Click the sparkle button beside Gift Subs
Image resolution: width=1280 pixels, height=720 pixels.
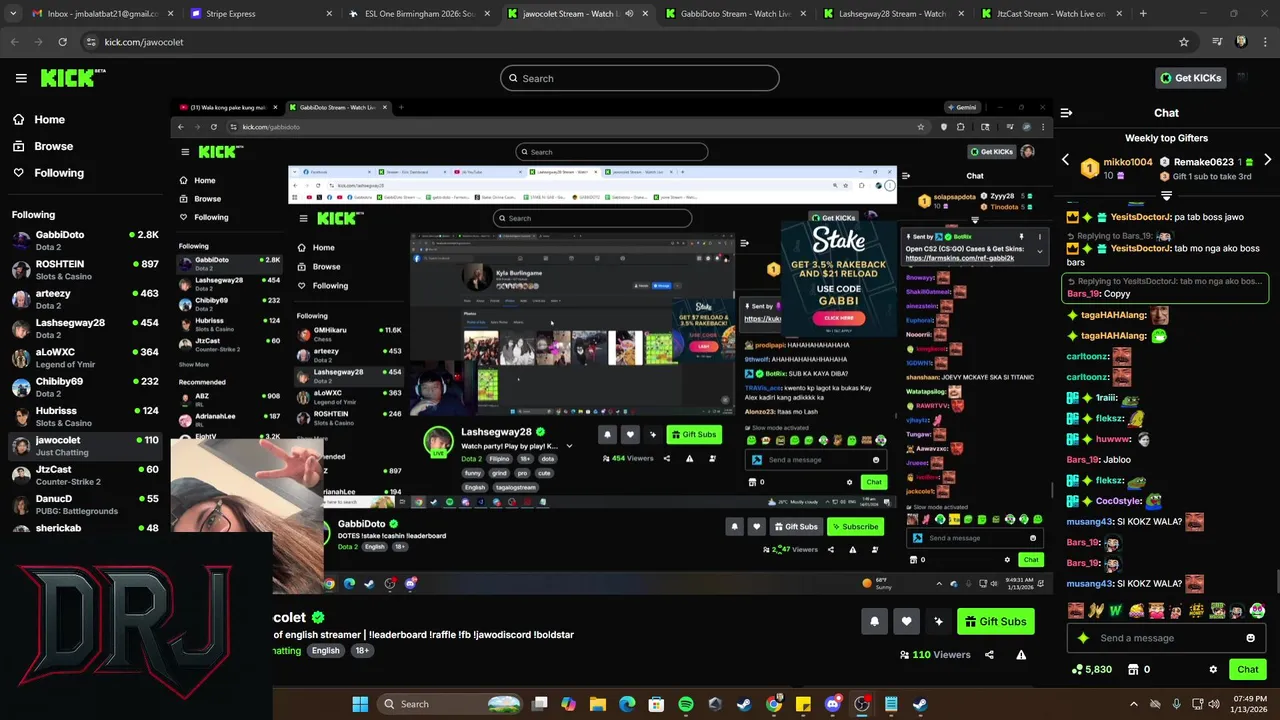[x=938, y=621]
